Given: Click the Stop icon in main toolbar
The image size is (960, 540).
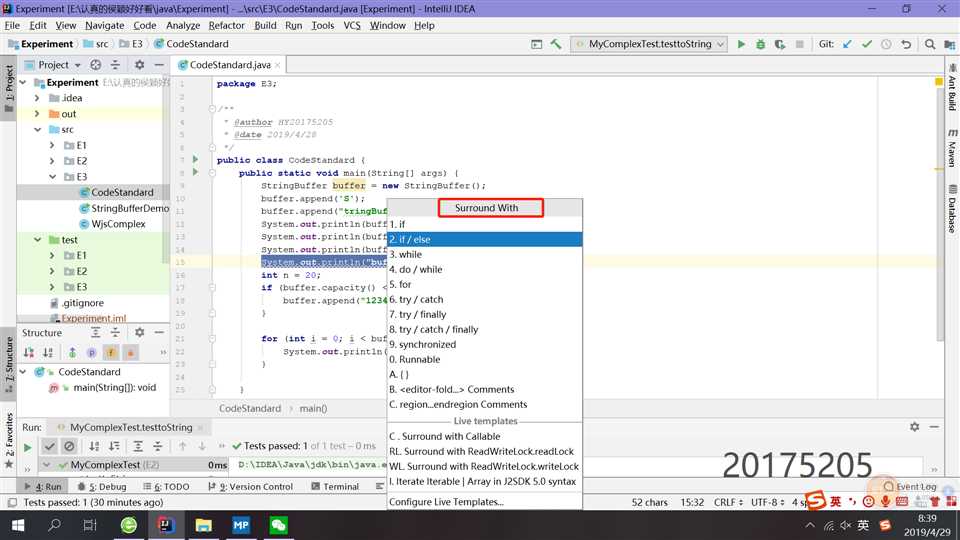Looking at the screenshot, I should [x=799, y=44].
